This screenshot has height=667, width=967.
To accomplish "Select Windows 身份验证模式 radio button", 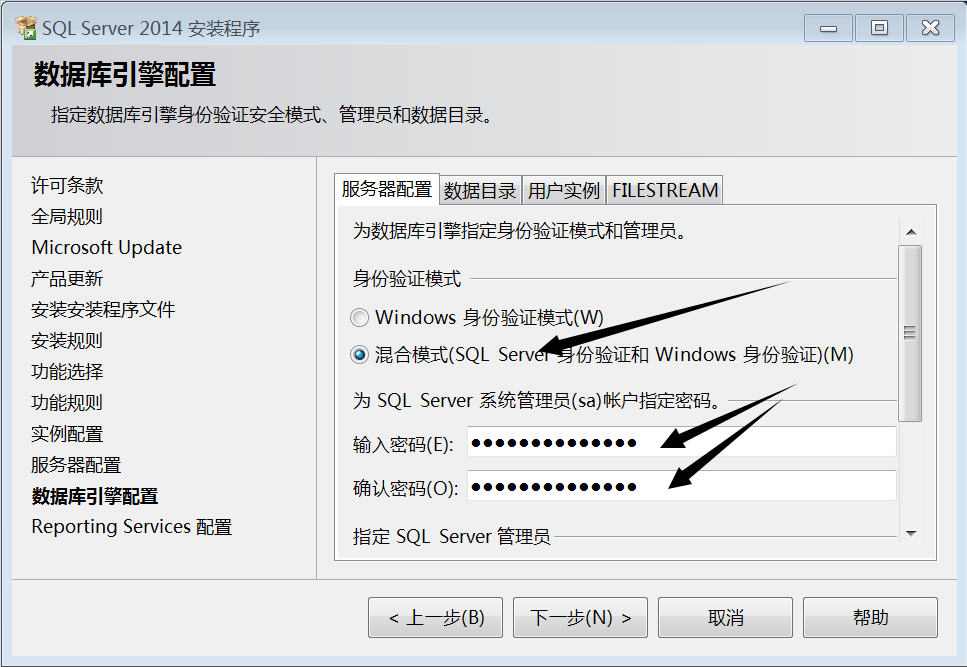I will [x=360, y=317].
